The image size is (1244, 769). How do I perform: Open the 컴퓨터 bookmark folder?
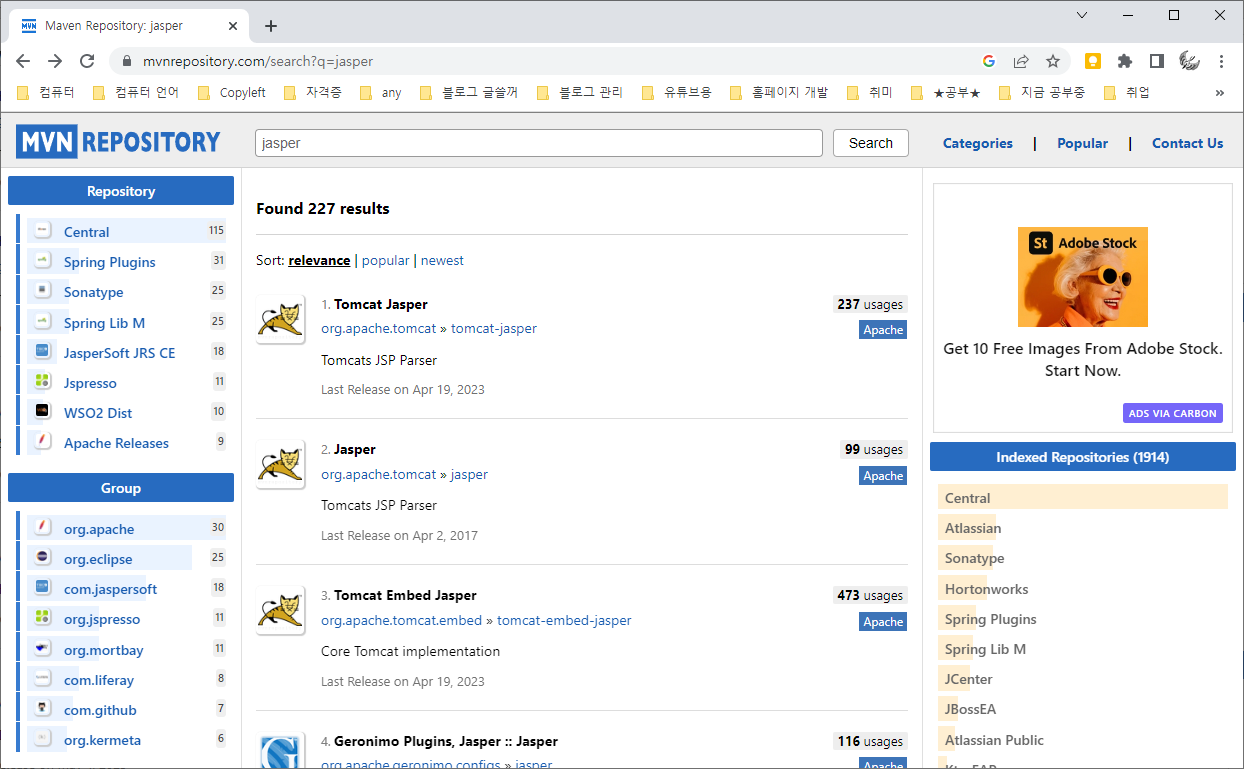coord(46,92)
